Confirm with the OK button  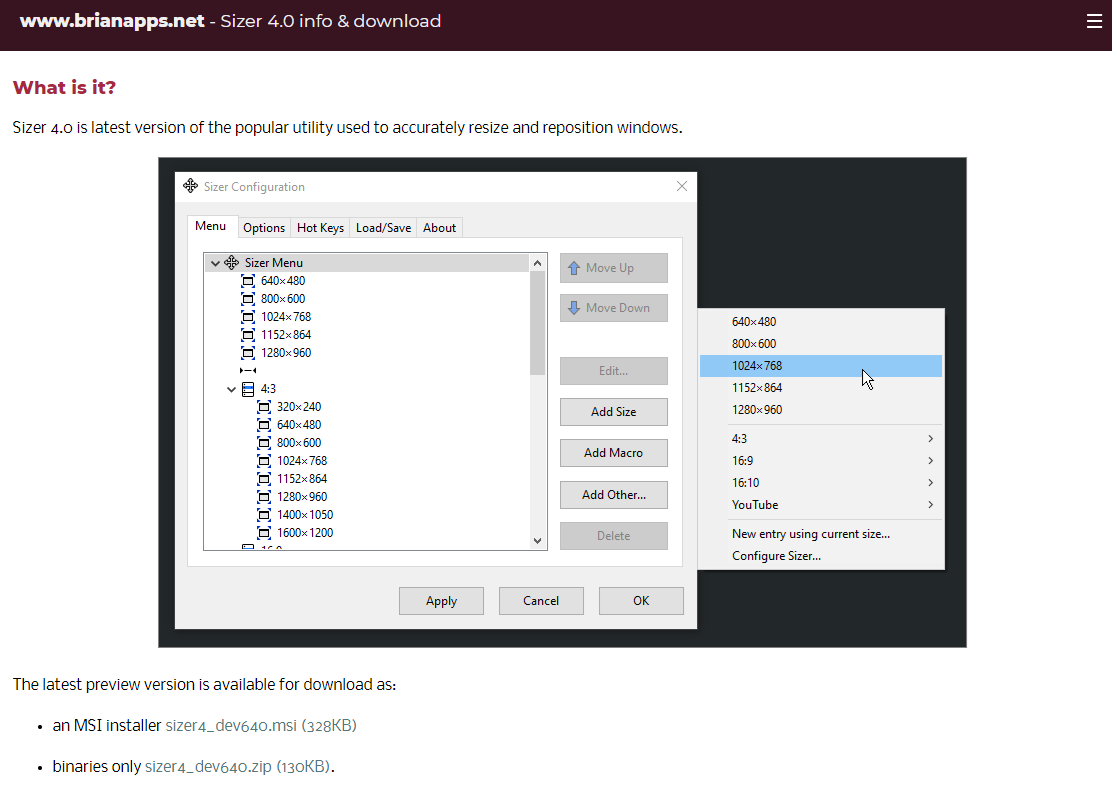[x=641, y=601]
